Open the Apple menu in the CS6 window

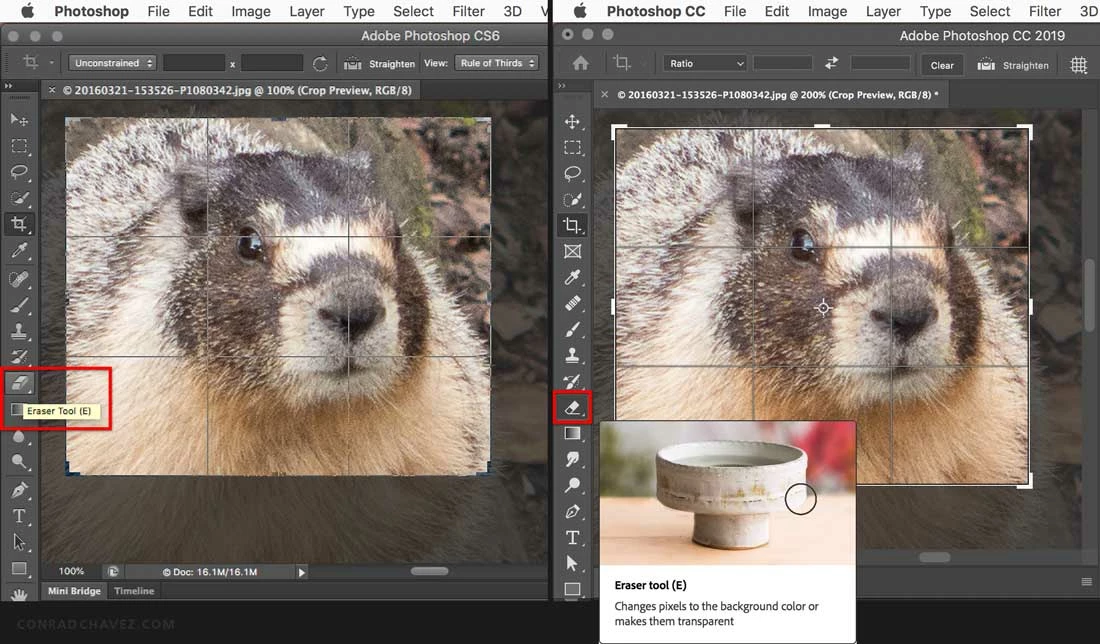[x=28, y=11]
